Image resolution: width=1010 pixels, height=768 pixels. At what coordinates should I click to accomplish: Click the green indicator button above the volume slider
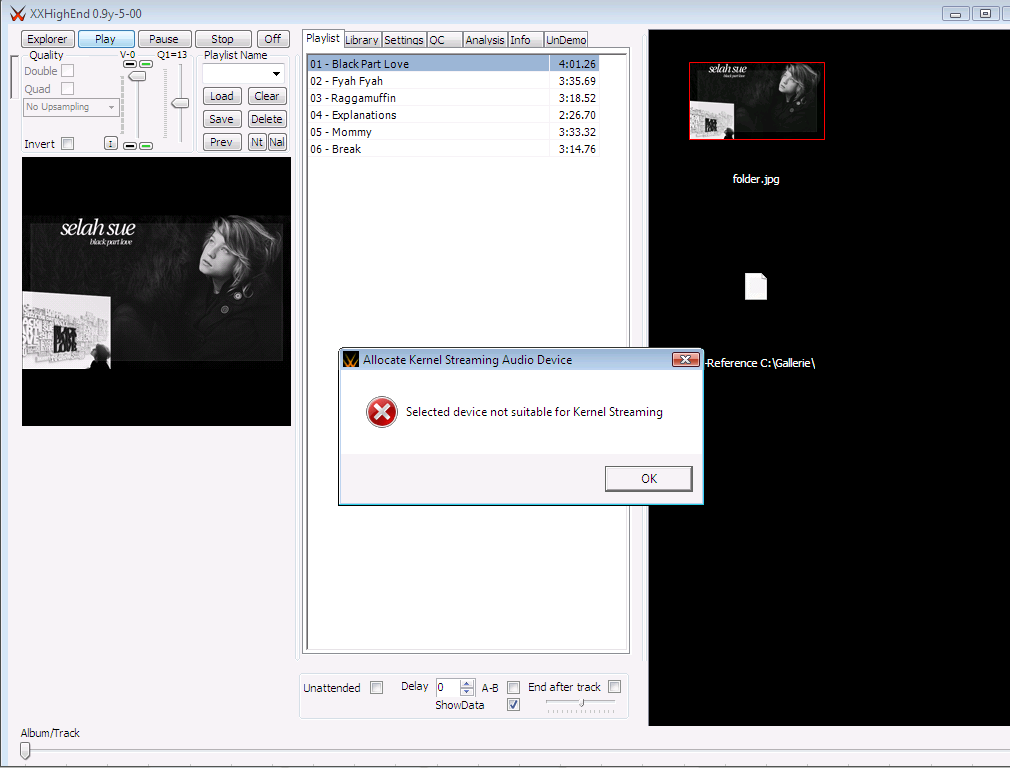point(146,64)
